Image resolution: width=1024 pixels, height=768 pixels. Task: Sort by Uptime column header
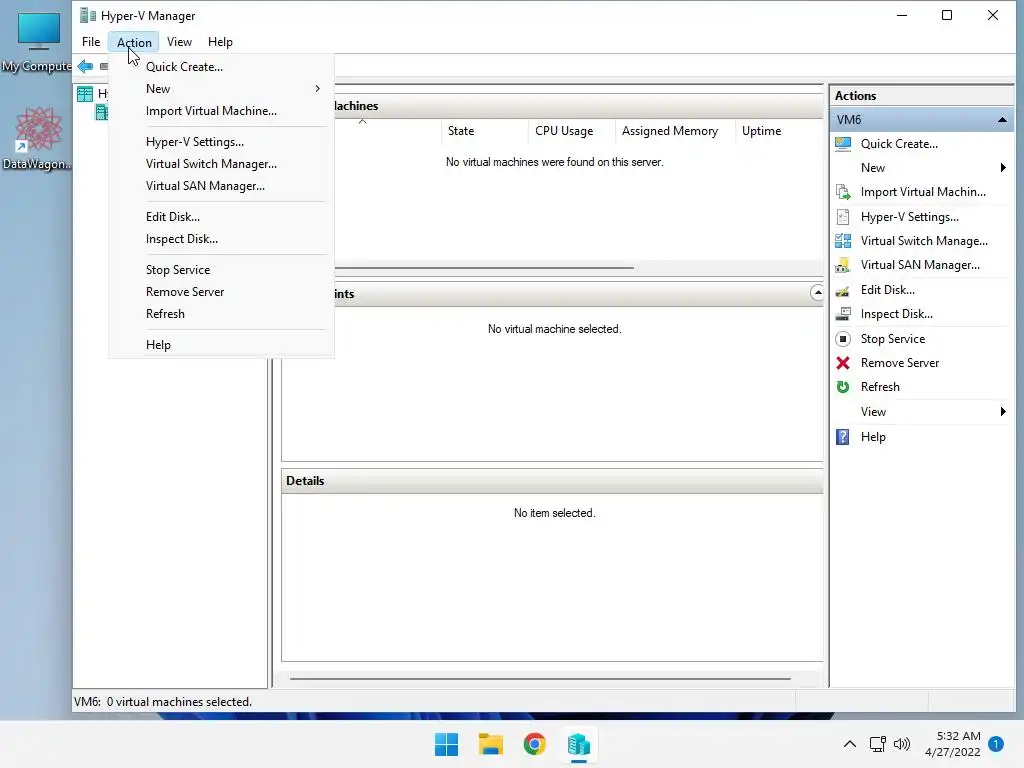[778, 131]
